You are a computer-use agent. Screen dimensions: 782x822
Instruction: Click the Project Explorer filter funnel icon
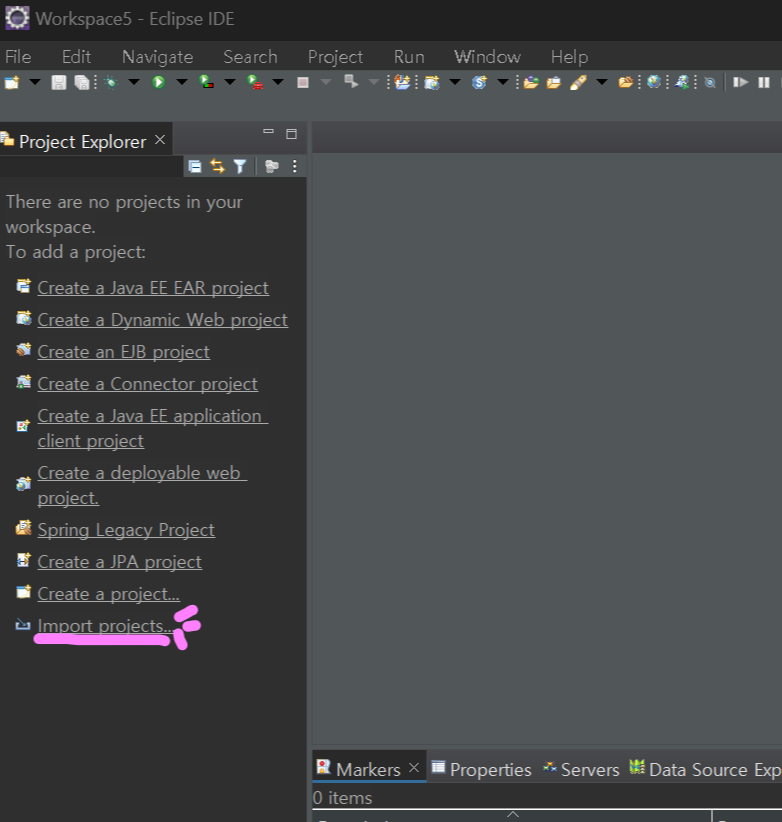click(x=240, y=167)
